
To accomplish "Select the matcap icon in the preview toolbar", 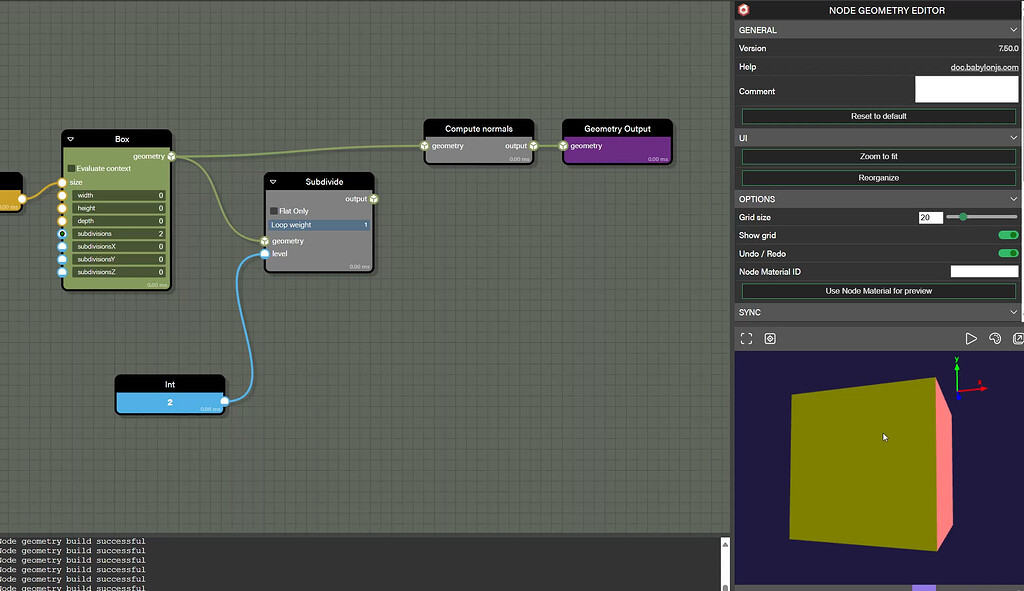I will point(769,338).
